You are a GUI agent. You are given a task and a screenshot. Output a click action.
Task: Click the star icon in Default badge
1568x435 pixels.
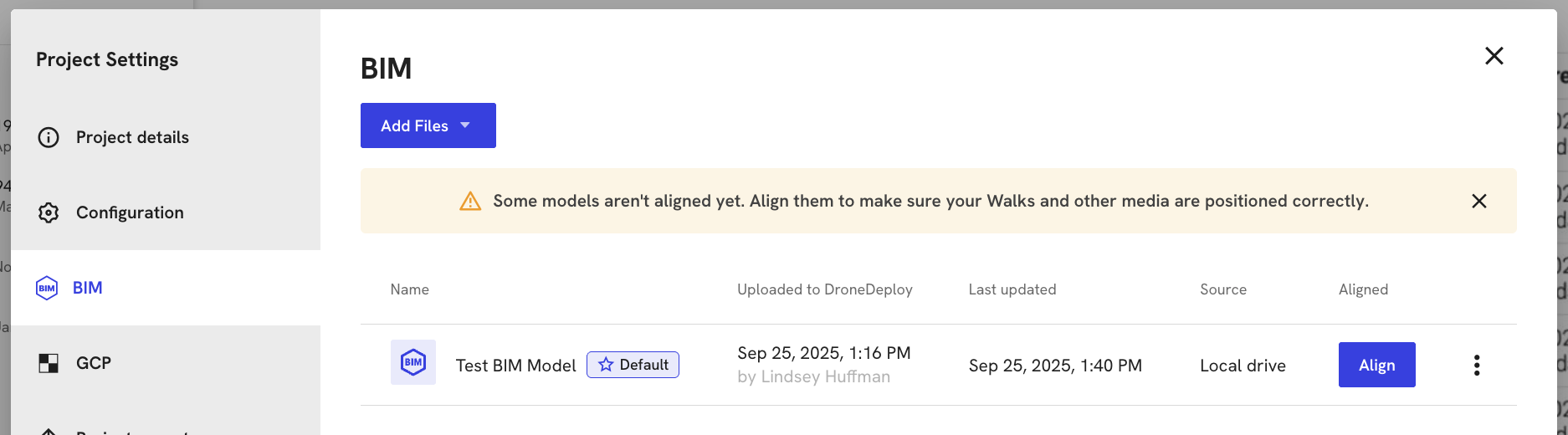tap(606, 365)
